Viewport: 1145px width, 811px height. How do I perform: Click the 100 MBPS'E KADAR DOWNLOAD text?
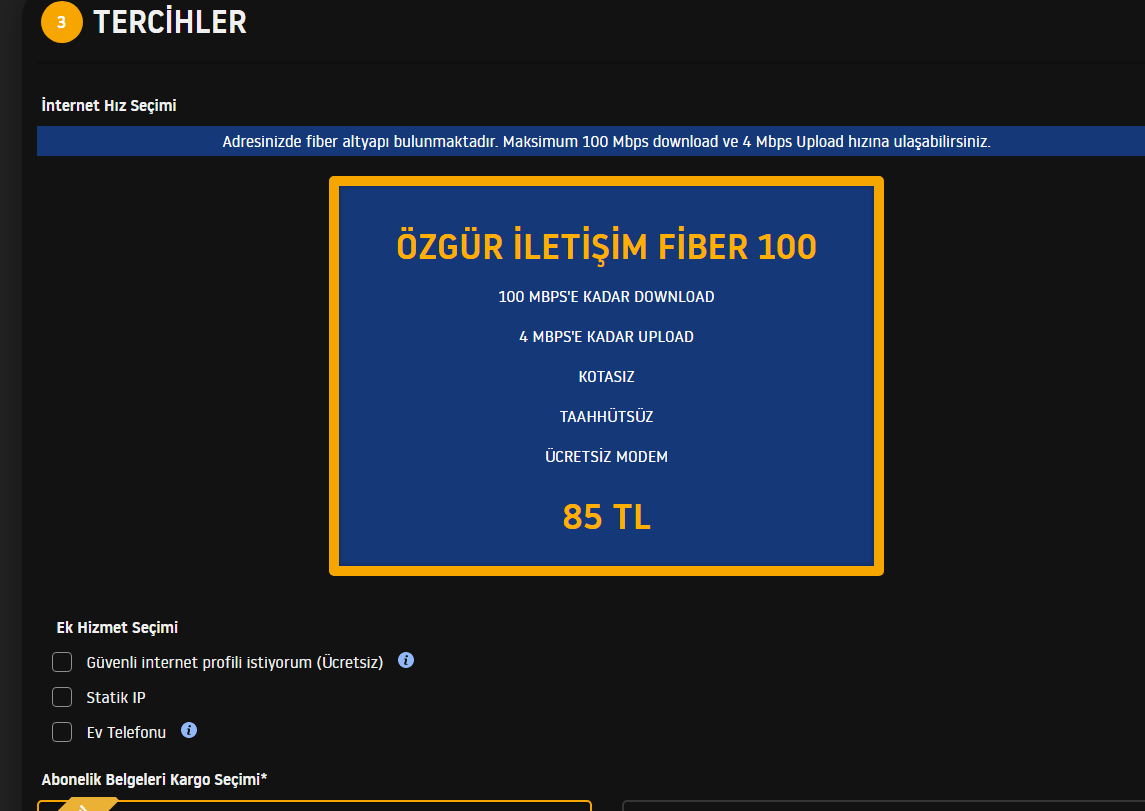[606, 296]
